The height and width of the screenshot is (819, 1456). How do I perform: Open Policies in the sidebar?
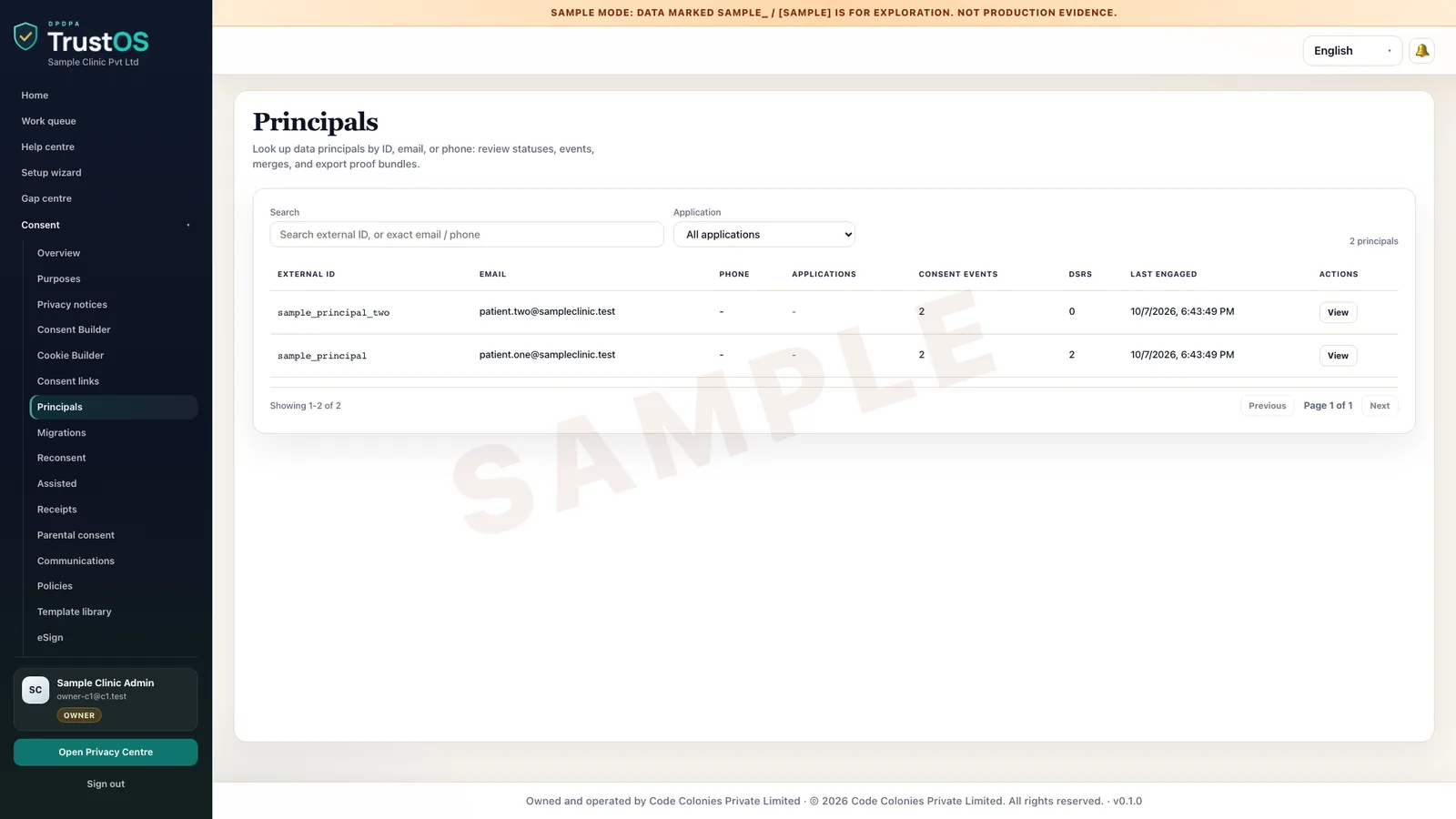click(55, 586)
